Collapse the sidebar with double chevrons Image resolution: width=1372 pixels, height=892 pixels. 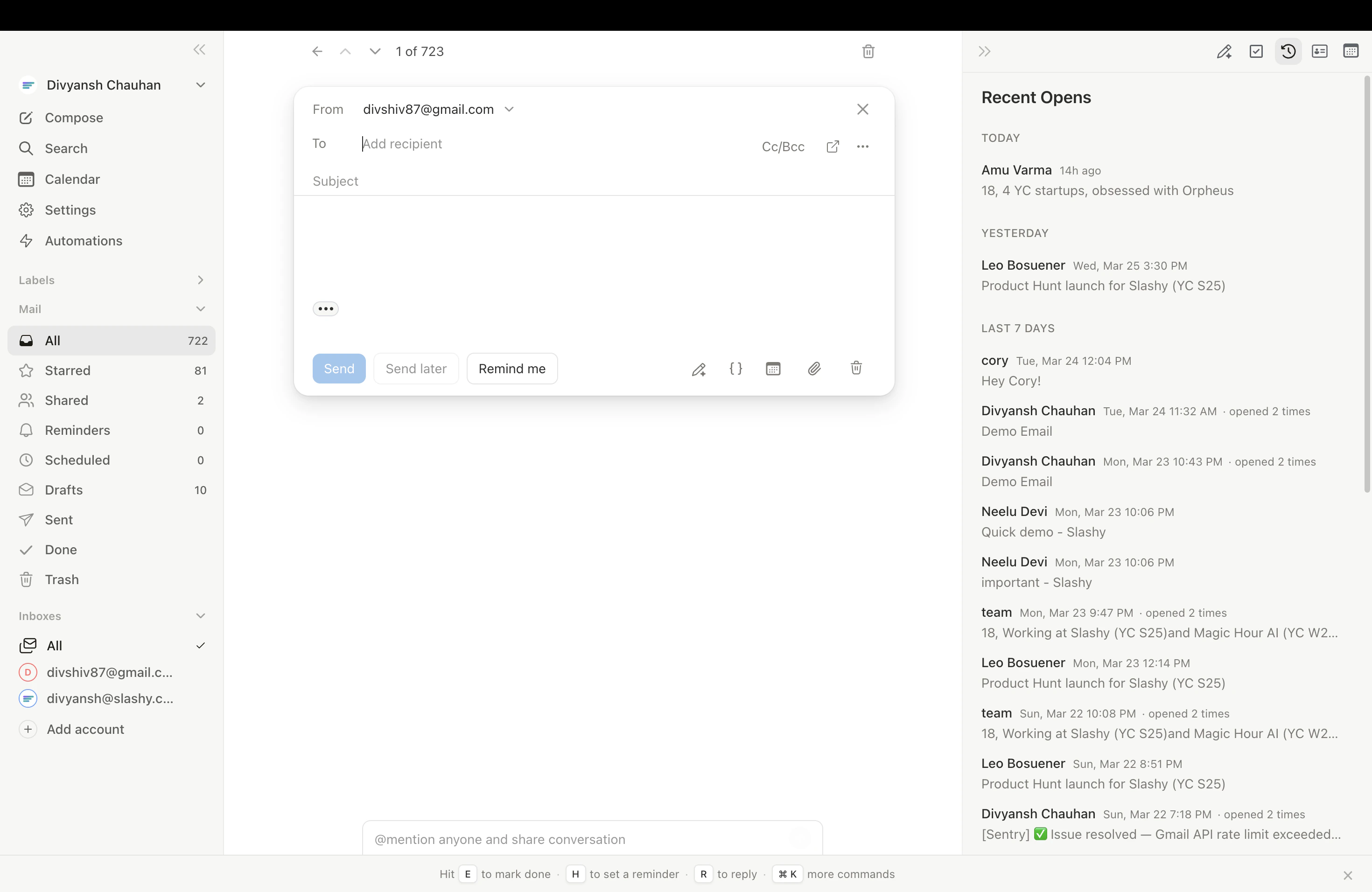tap(198, 49)
